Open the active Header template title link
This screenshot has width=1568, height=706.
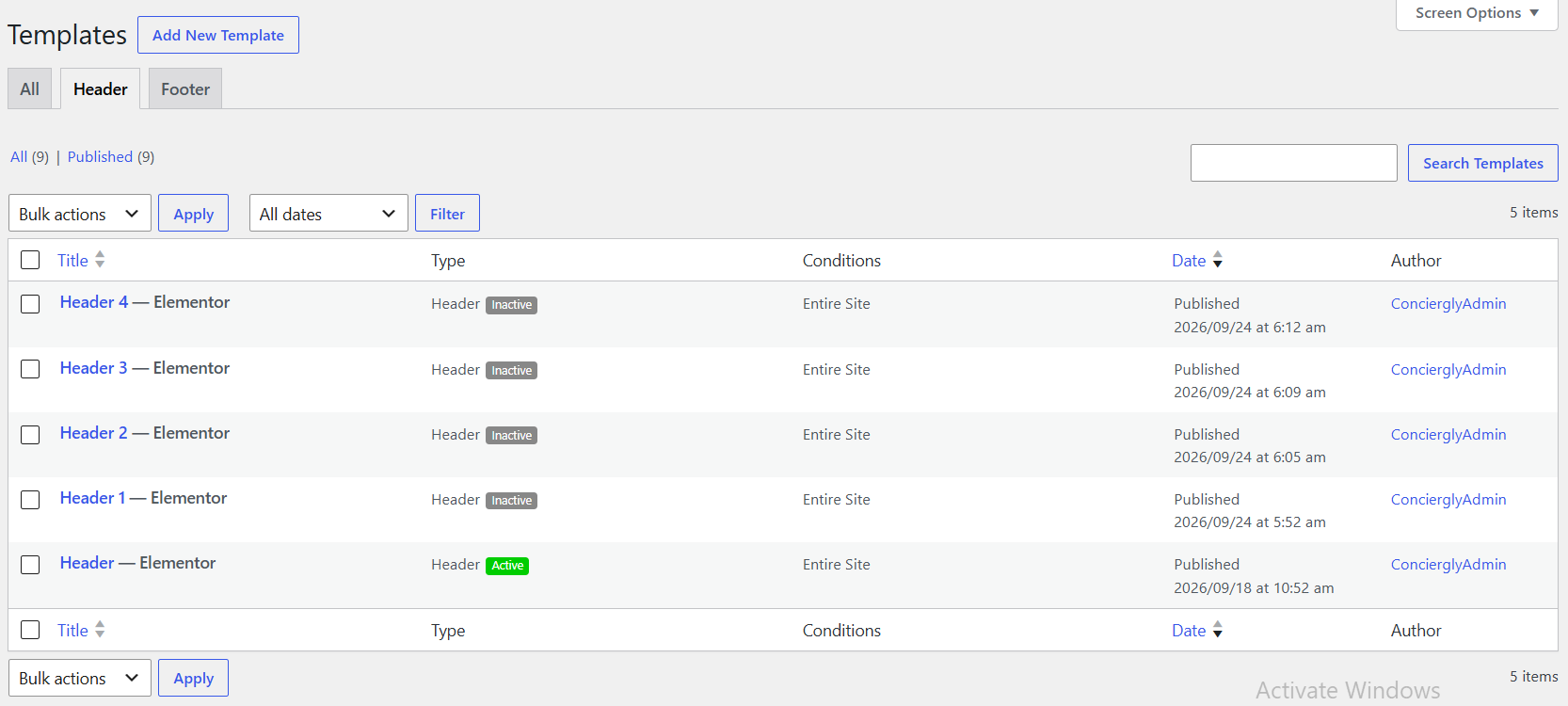(x=87, y=563)
